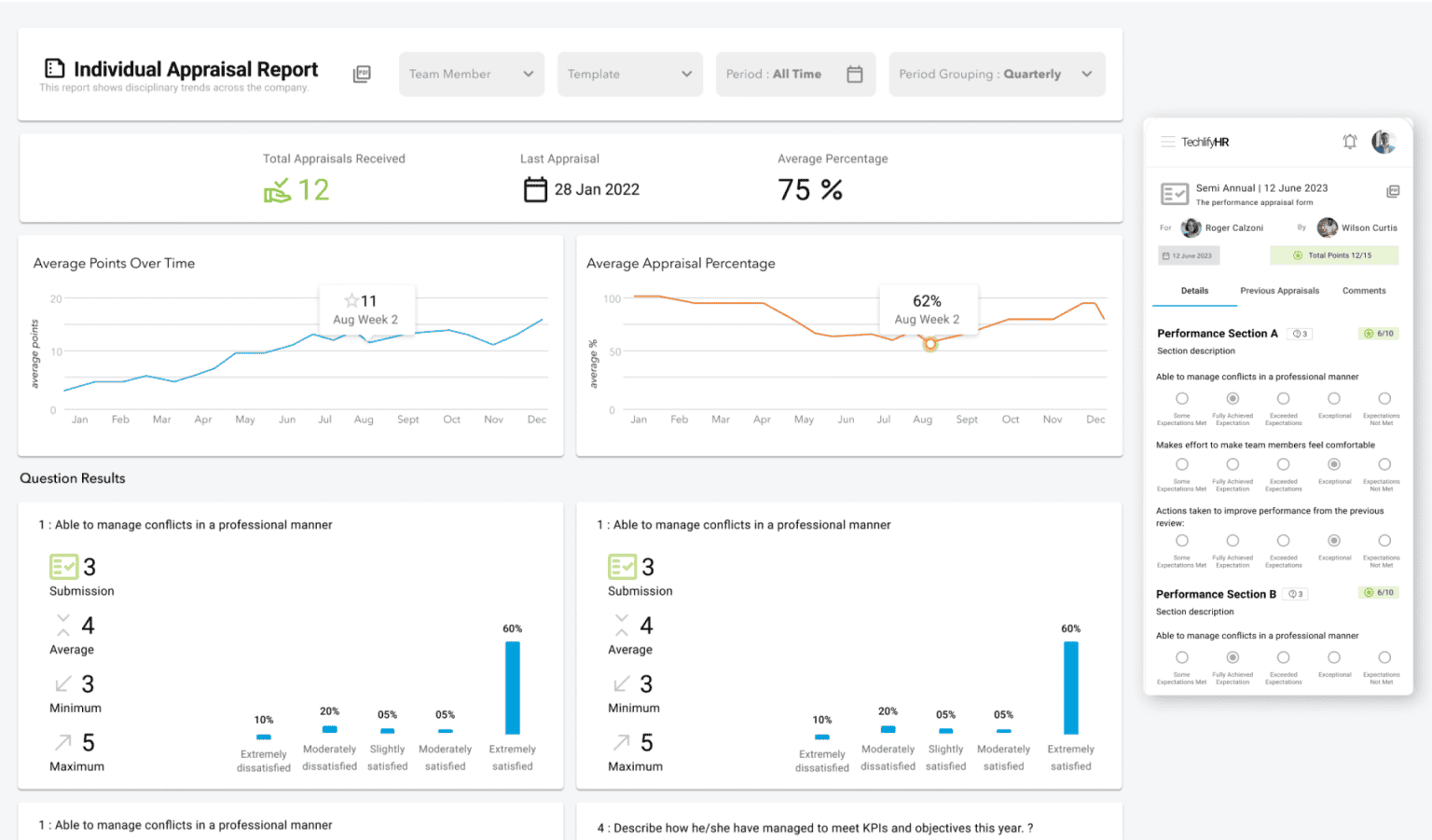Click the PDF icon on the Semi Annual appraisal card
The width and height of the screenshot is (1432, 840).
[1393, 190]
